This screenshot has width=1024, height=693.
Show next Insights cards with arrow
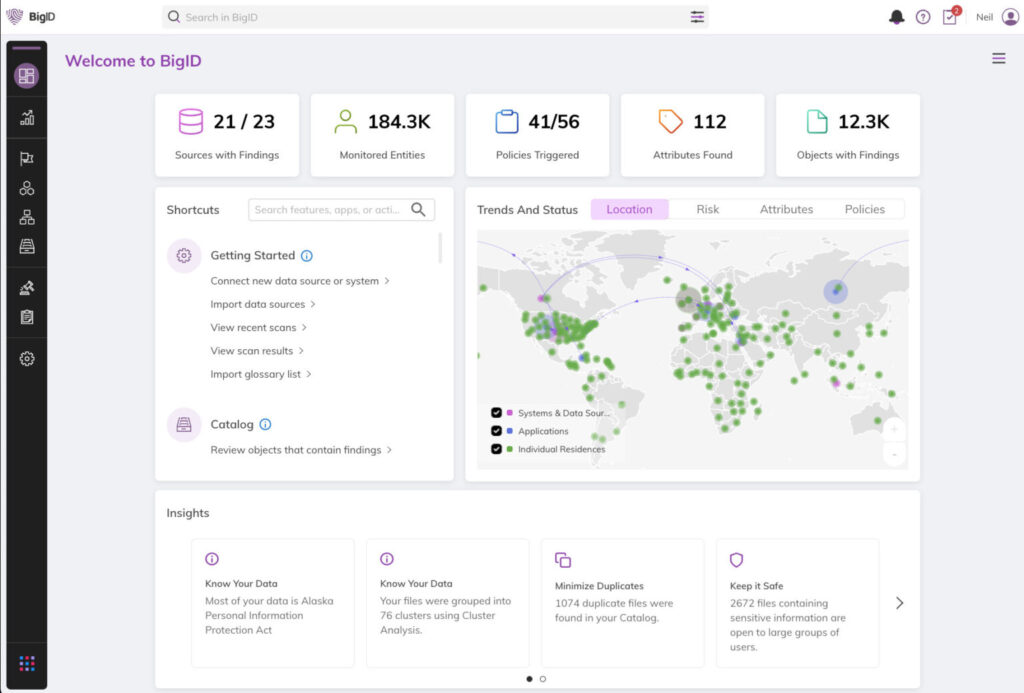[x=899, y=603]
